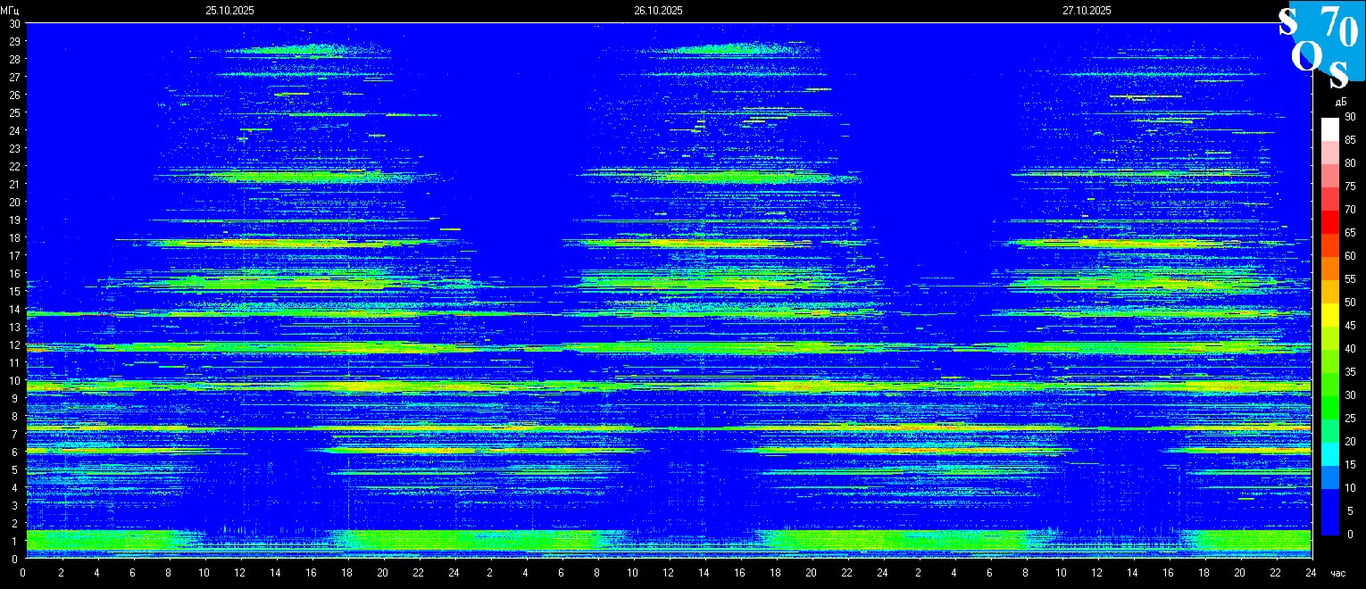Viewport: 1366px width, 589px height.
Task: Select the 26.10.2025 date label
Action: pos(658,10)
